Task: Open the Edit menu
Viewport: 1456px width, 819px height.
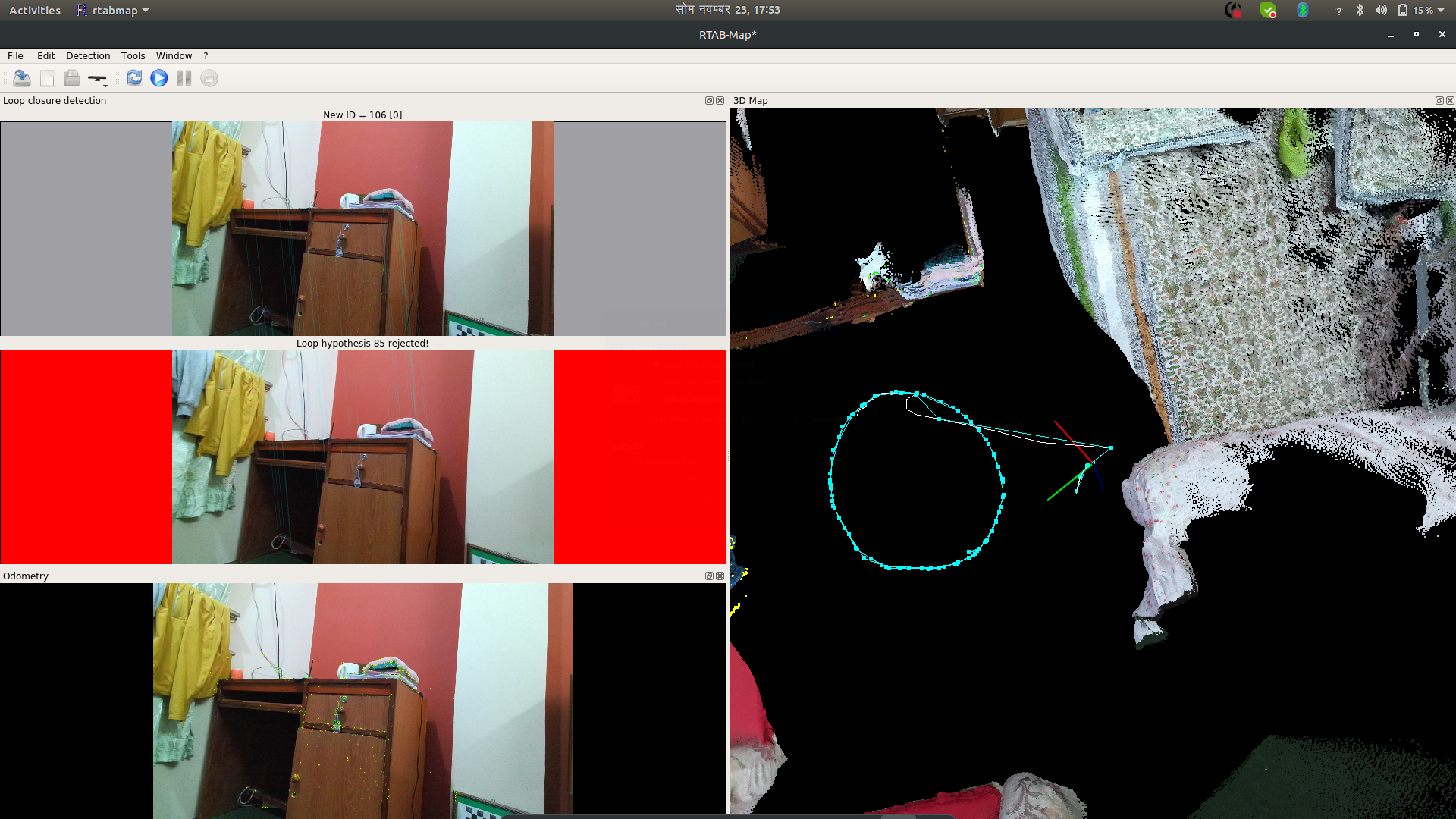Action: [45, 56]
